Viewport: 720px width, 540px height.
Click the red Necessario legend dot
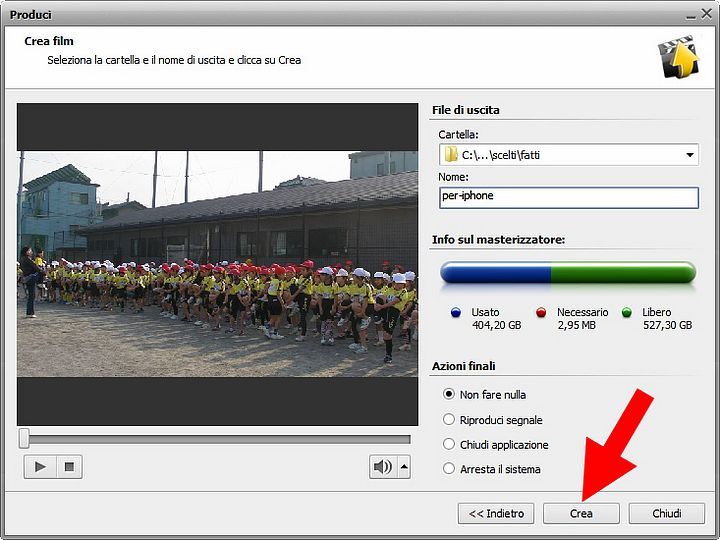pyautogui.click(x=541, y=313)
